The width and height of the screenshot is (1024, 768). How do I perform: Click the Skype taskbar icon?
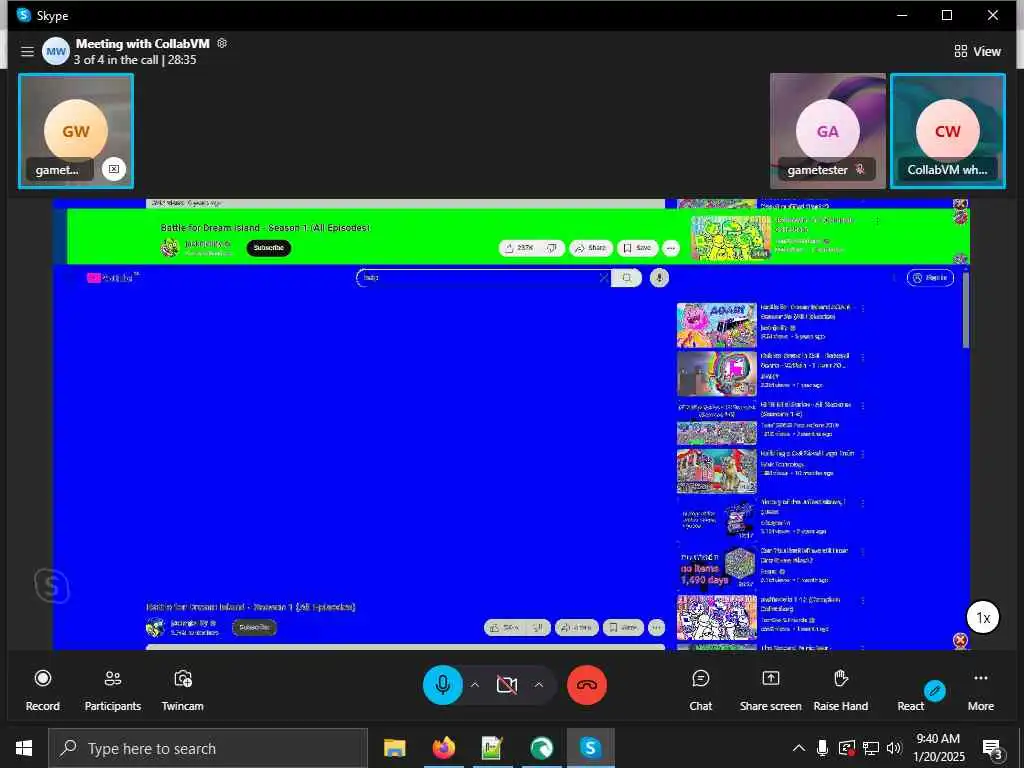coord(590,748)
